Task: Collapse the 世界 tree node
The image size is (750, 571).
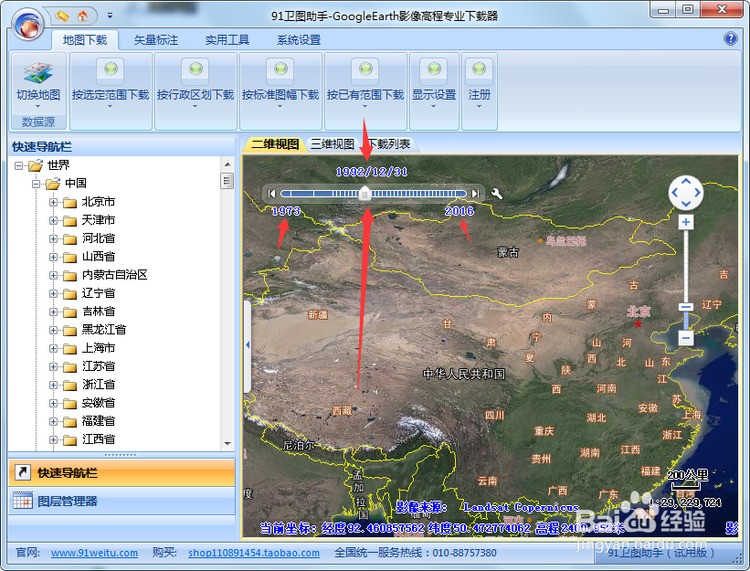Action: pos(19,166)
